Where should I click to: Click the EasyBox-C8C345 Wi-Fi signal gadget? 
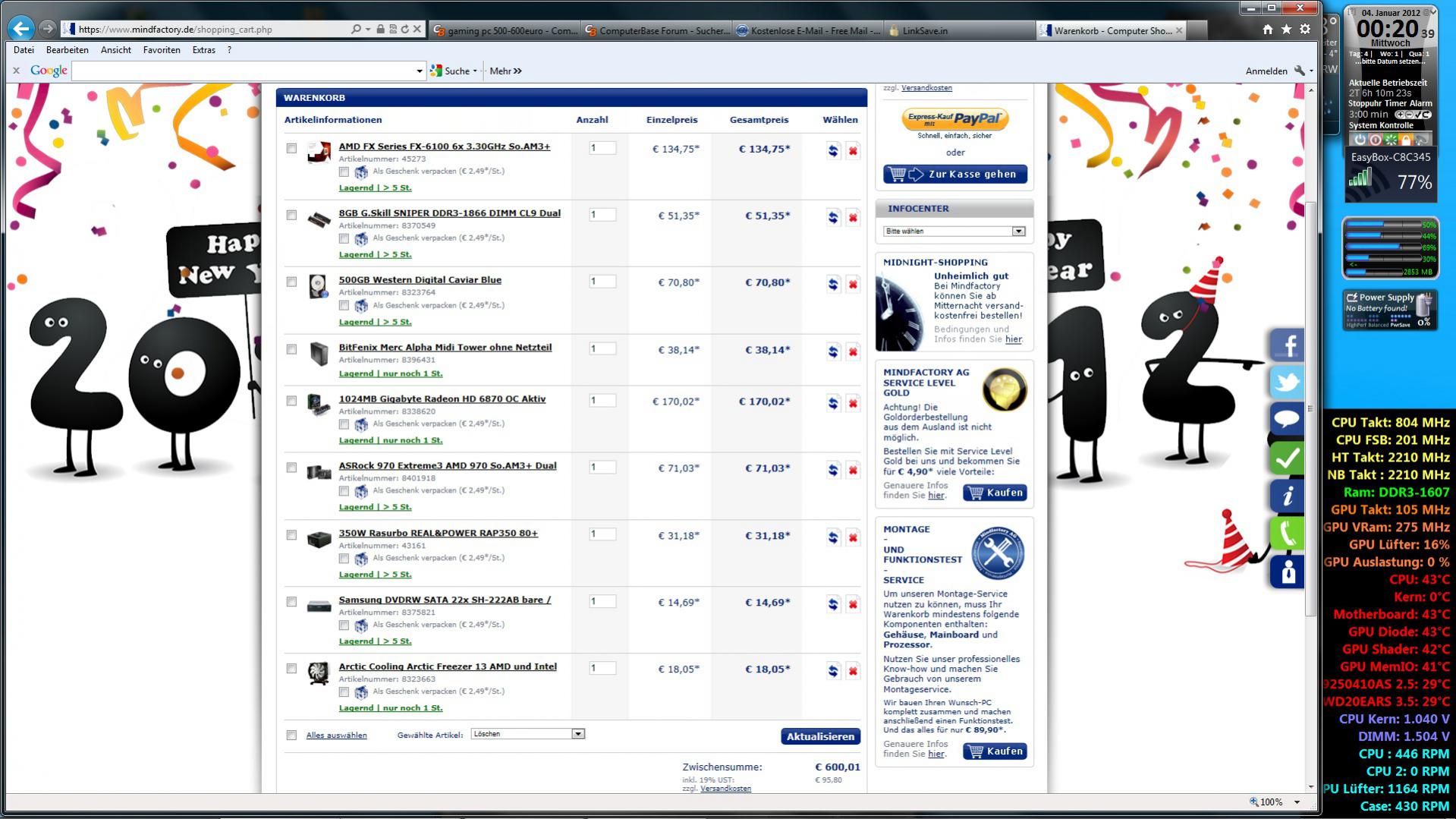click(x=1391, y=175)
